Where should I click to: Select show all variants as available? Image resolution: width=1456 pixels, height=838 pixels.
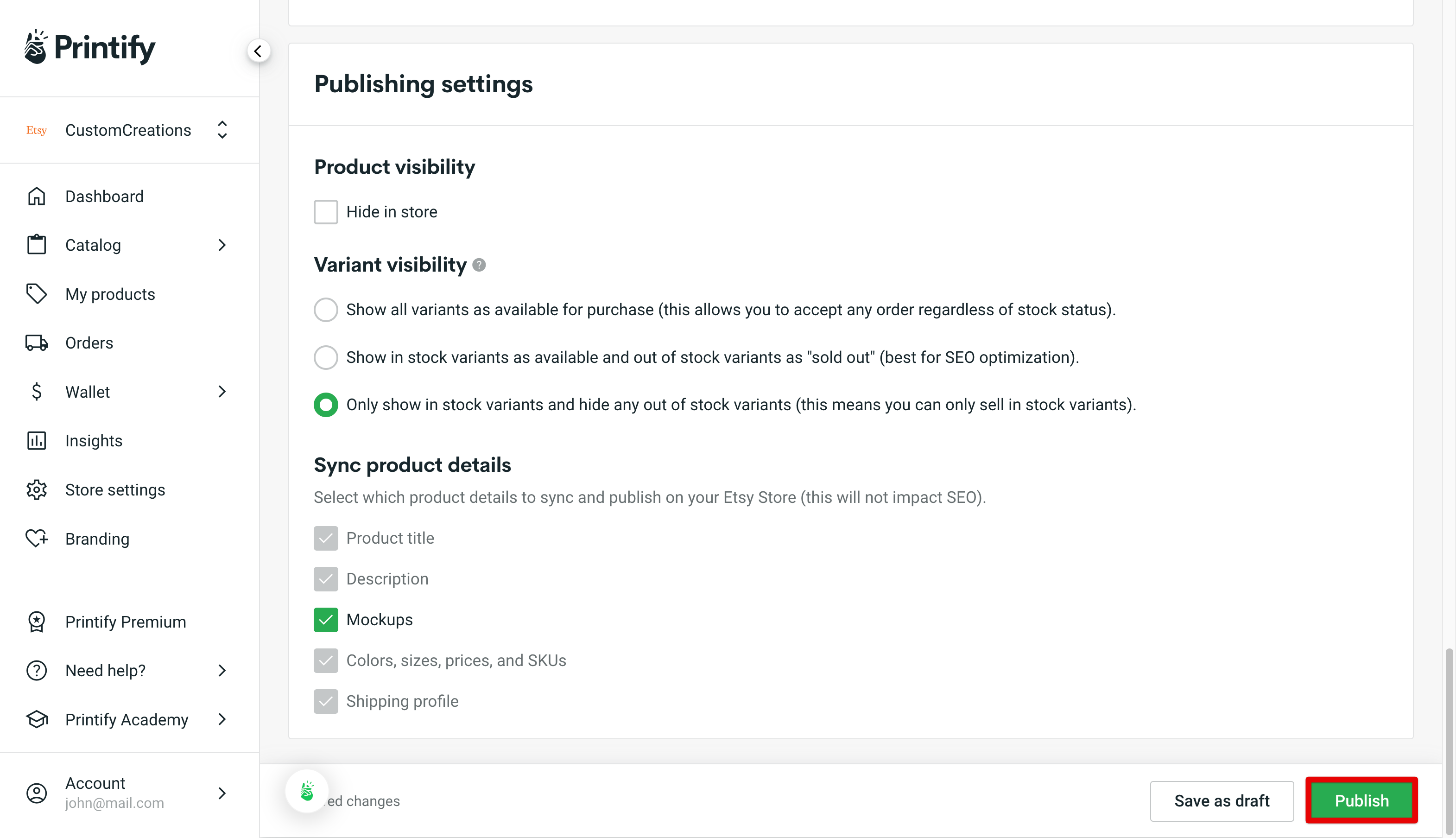pyautogui.click(x=326, y=310)
